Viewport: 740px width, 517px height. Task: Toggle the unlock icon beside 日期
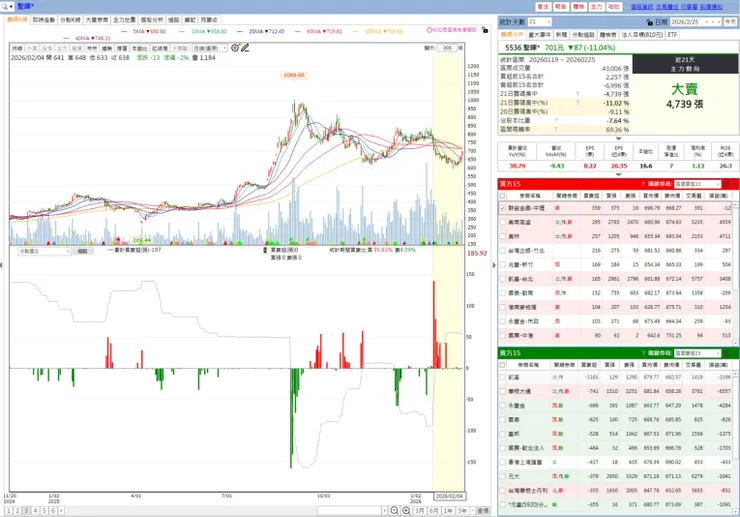(x=649, y=22)
